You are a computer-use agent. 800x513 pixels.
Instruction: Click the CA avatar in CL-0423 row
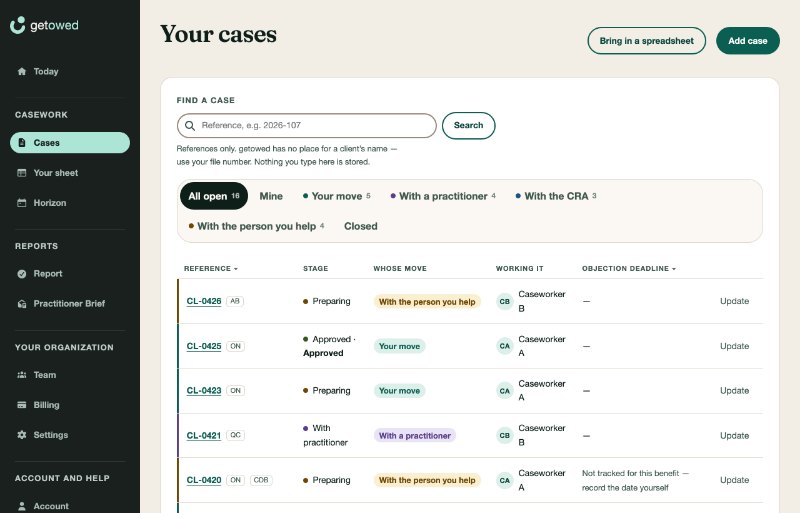pyautogui.click(x=505, y=390)
